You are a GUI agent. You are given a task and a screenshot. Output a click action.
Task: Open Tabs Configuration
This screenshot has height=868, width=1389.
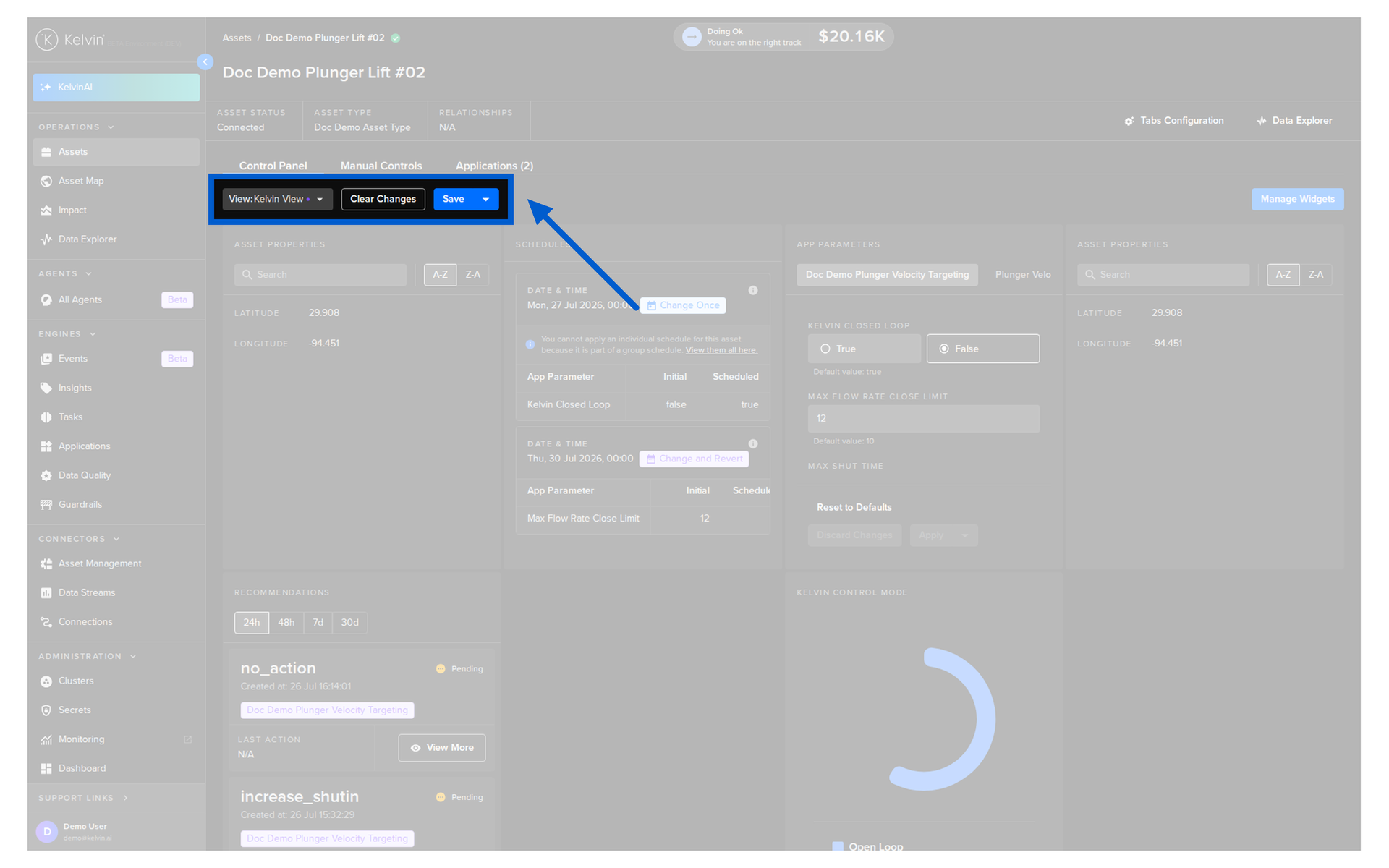1174,121
